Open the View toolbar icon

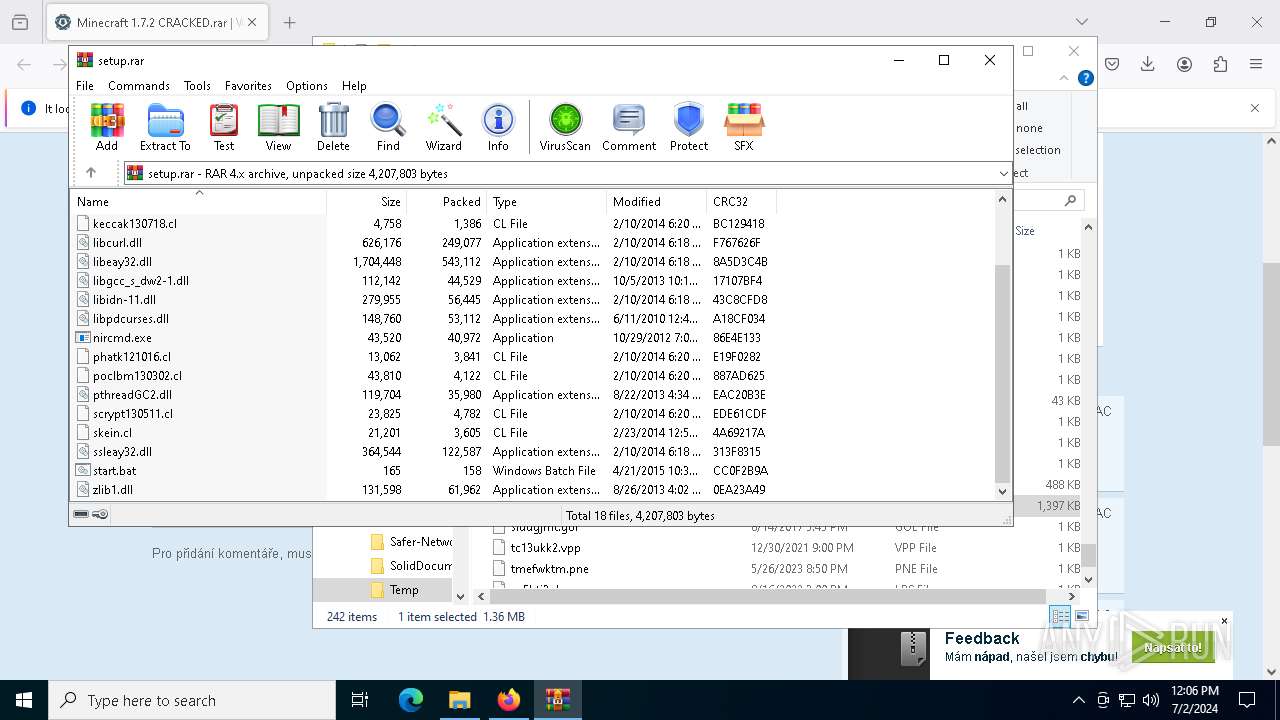(278, 127)
